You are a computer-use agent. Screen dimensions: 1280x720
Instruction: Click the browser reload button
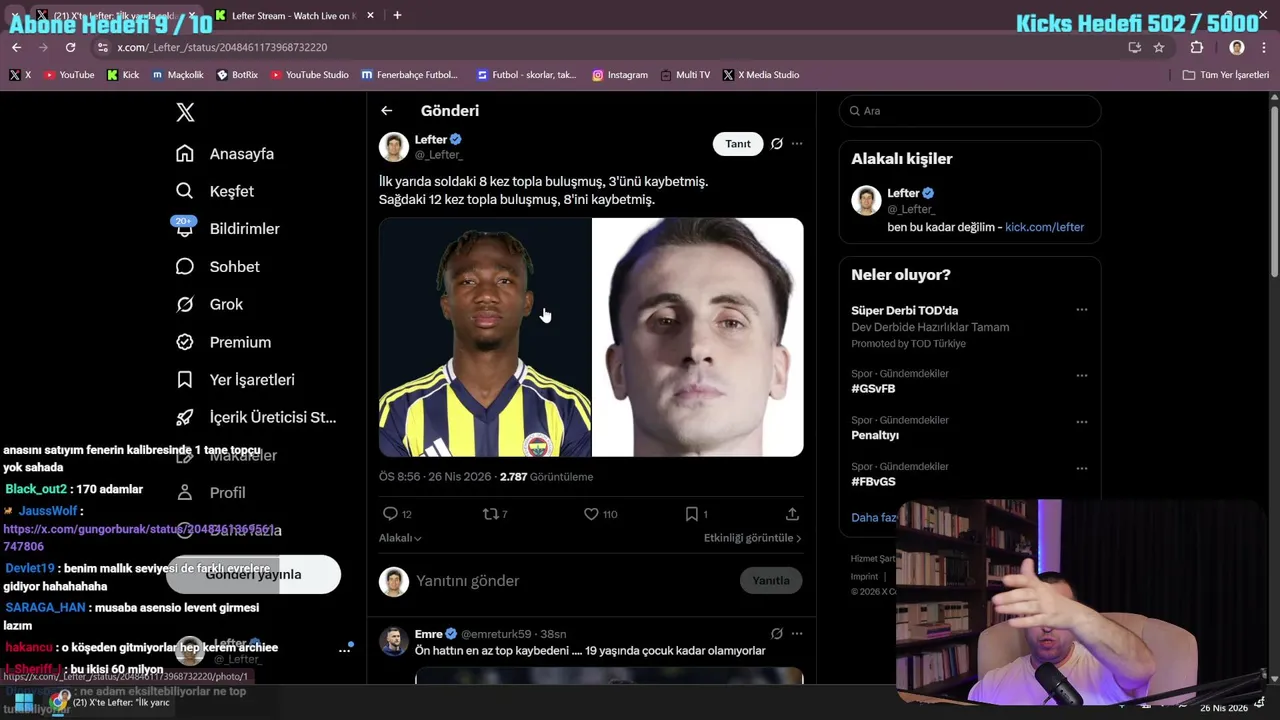pyautogui.click(x=70, y=47)
